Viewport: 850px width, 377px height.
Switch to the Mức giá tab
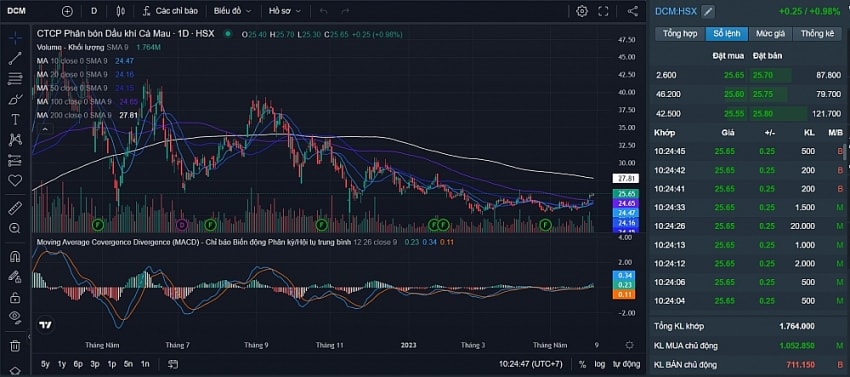click(770, 34)
